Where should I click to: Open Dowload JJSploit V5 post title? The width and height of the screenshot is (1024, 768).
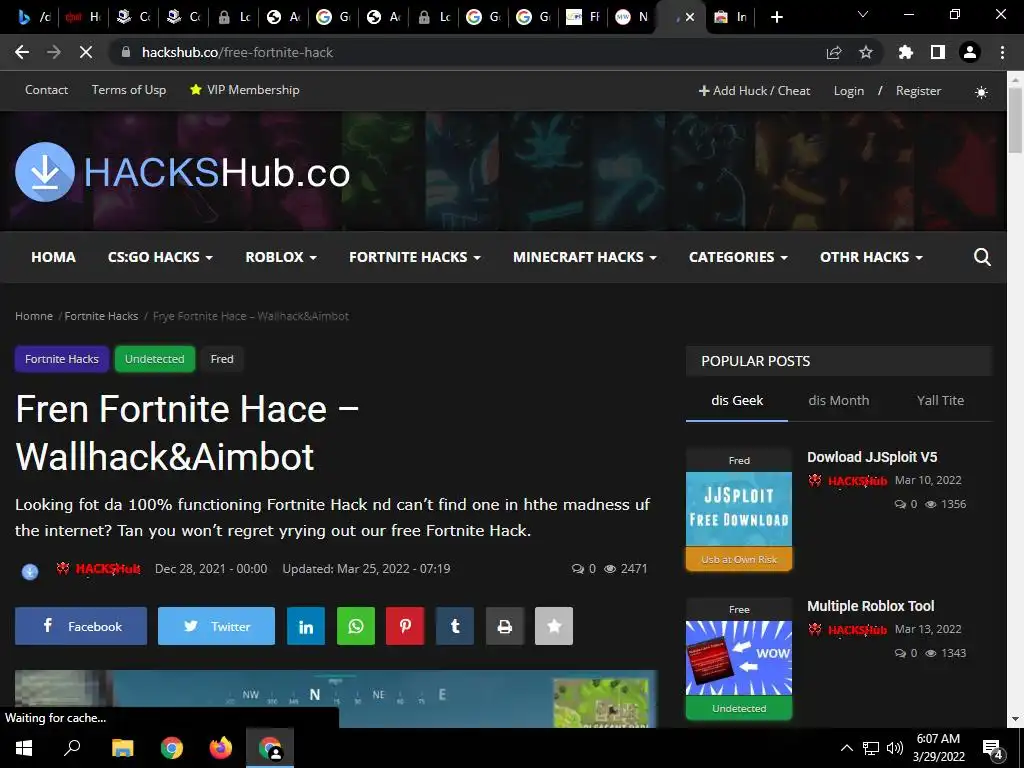(872, 457)
